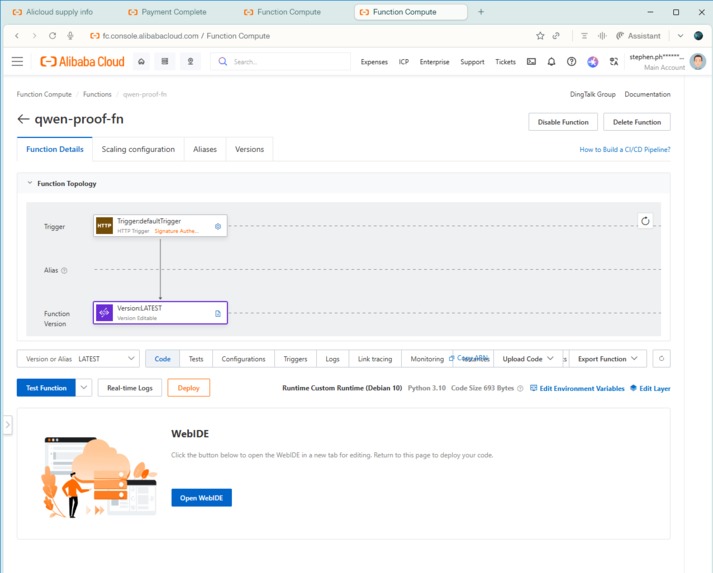Click the search magnifier icon
713x573 pixels.
(x=223, y=61)
